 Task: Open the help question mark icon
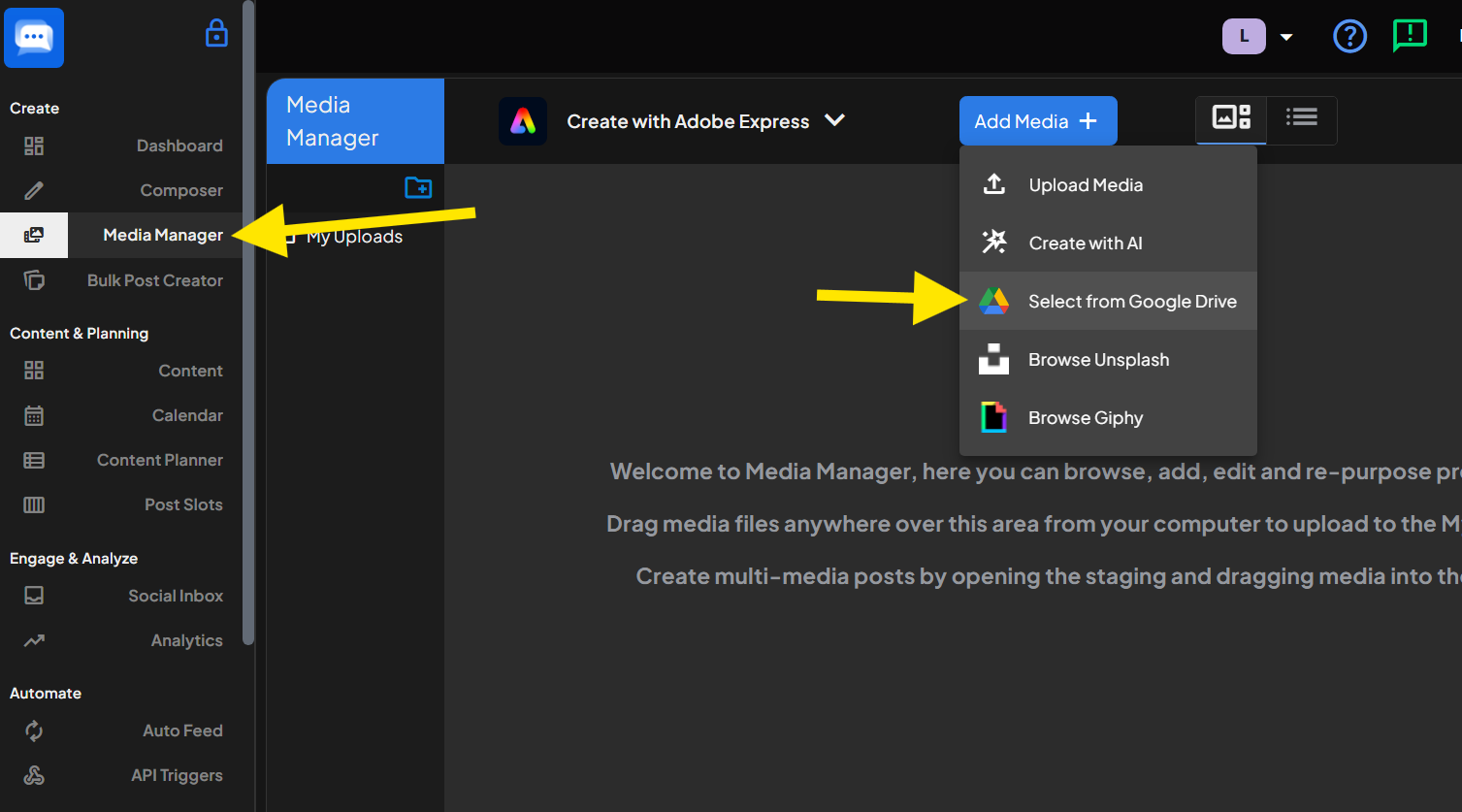coord(1349,37)
